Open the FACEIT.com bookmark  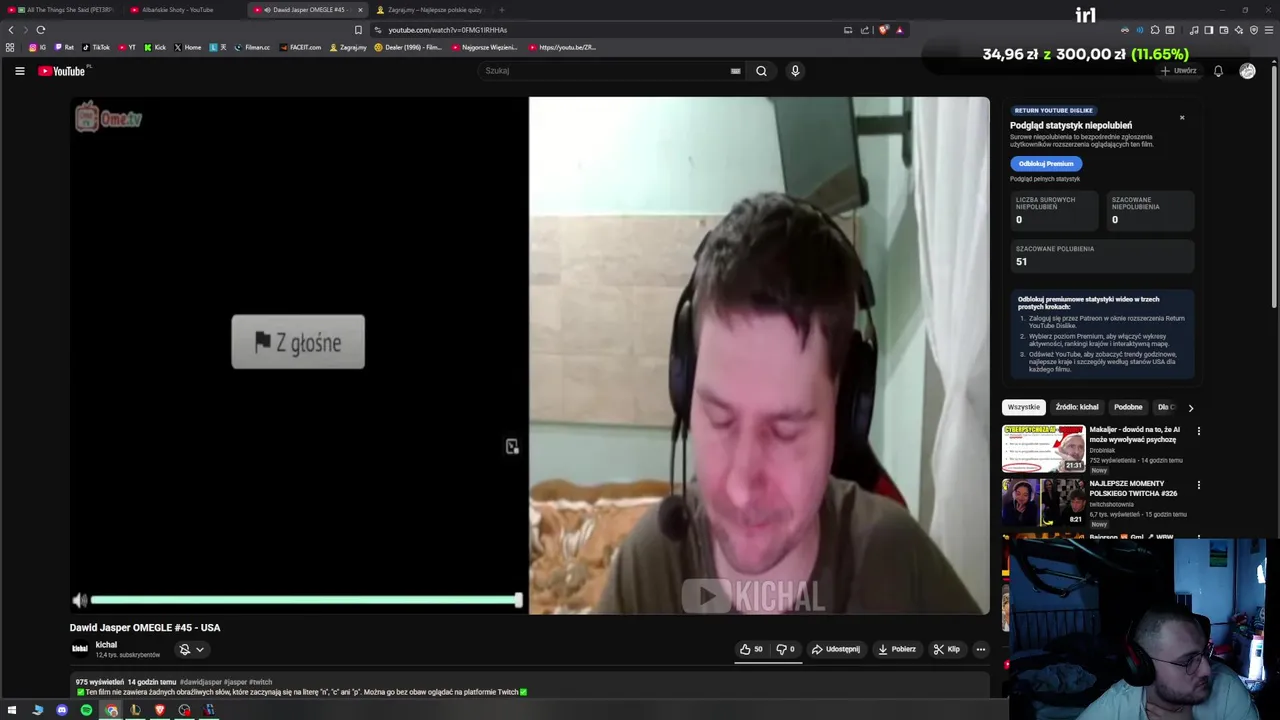point(301,47)
